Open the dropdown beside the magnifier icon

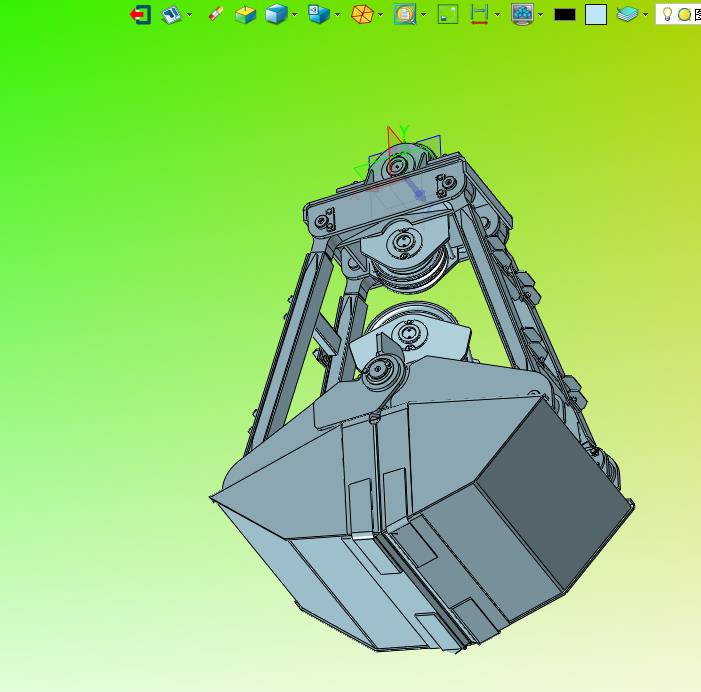point(423,15)
